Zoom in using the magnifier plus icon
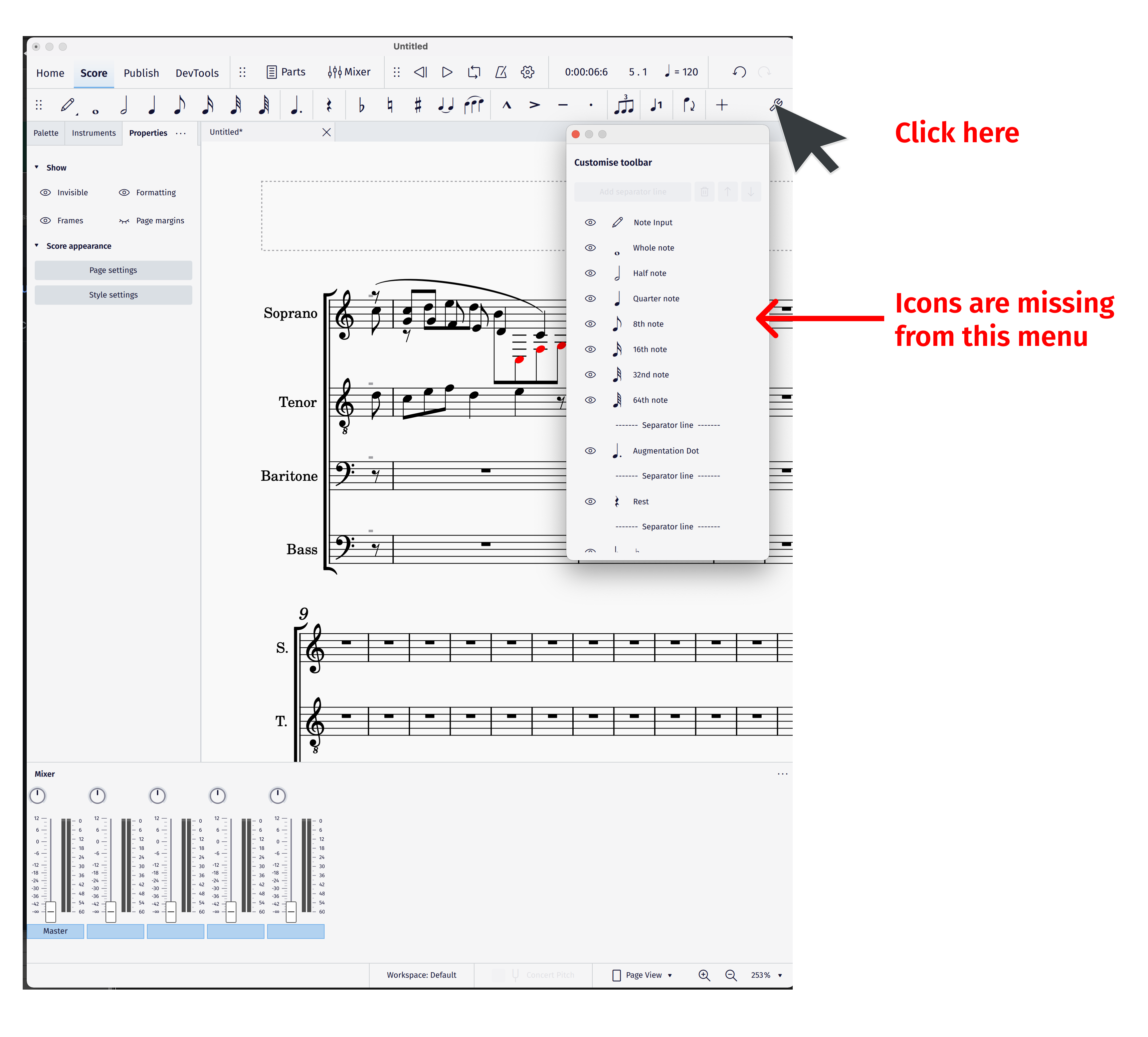 pyautogui.click(x=704, y=975)
